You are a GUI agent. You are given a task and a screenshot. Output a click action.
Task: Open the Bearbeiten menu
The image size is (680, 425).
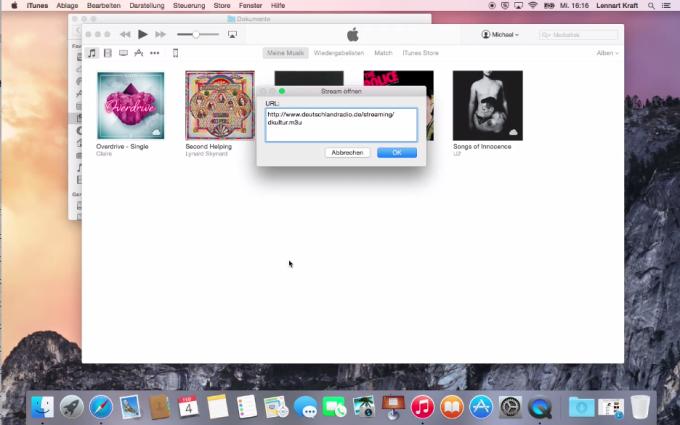104,6
